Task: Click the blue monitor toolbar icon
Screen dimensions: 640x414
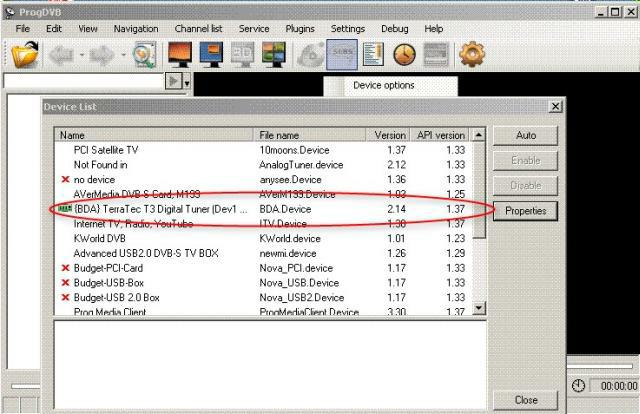Action: click(x=210, y=55)
